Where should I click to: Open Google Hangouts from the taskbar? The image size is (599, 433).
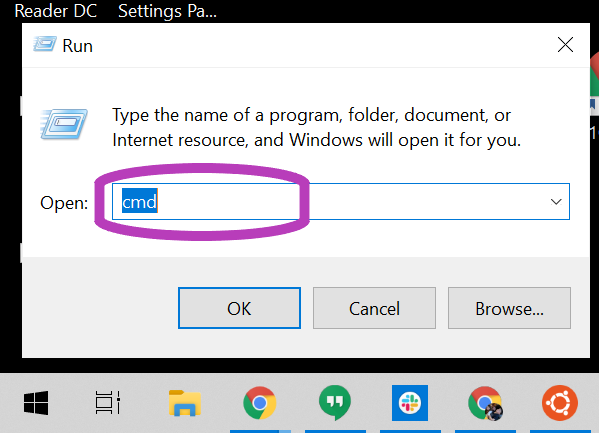(x=335, y=403)
